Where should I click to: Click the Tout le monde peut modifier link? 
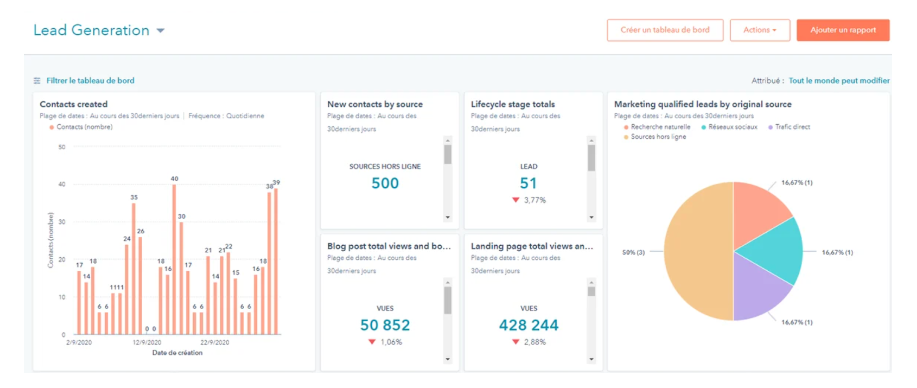click(839, 81)
